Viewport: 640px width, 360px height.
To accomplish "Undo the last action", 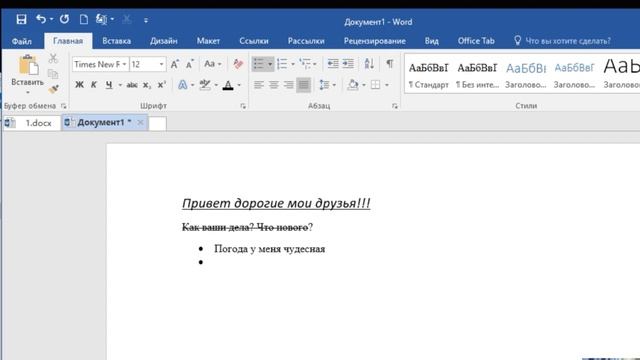I will [41, 19].
